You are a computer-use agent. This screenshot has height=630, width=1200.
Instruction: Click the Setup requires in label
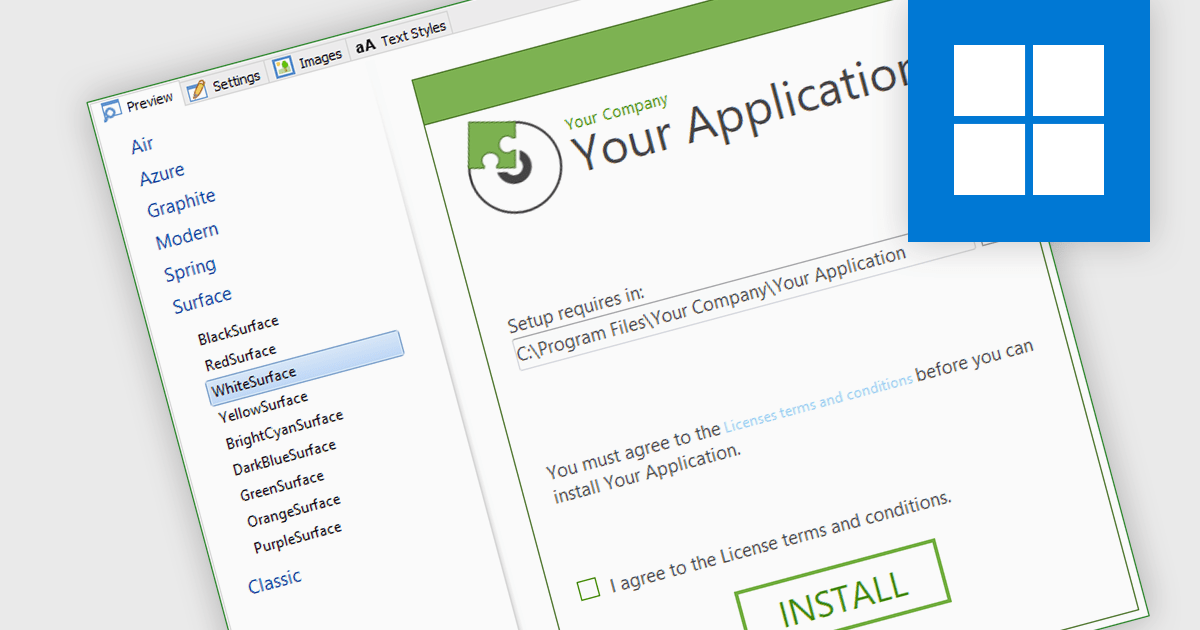[576, 310]
